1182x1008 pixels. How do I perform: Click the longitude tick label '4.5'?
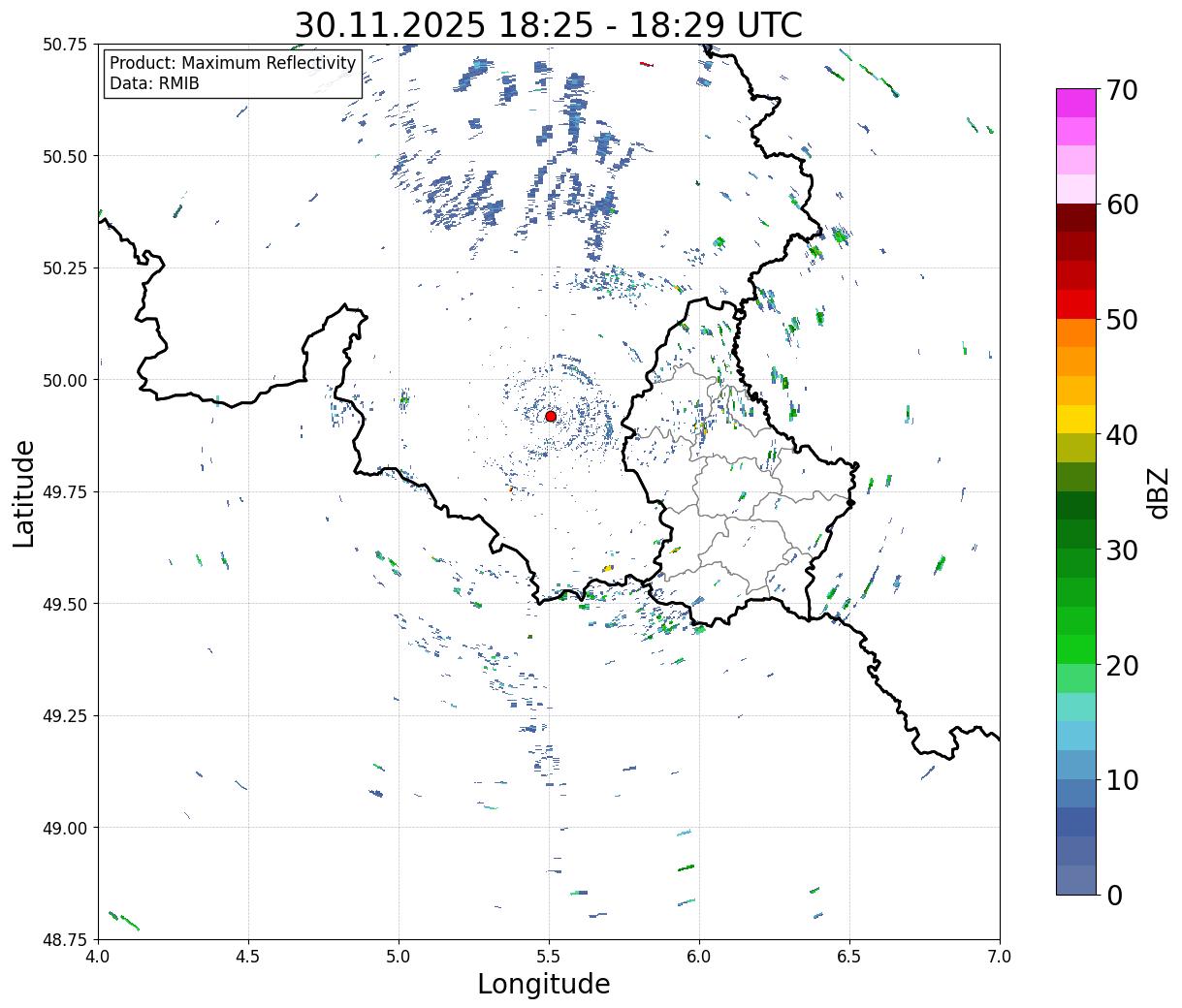click(248, 957)
